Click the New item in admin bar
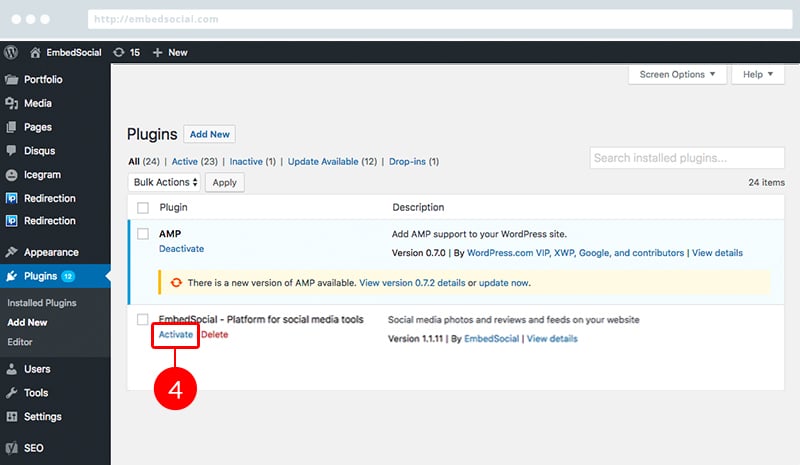This screenshot has width=800, height=465. click(178, 53)
